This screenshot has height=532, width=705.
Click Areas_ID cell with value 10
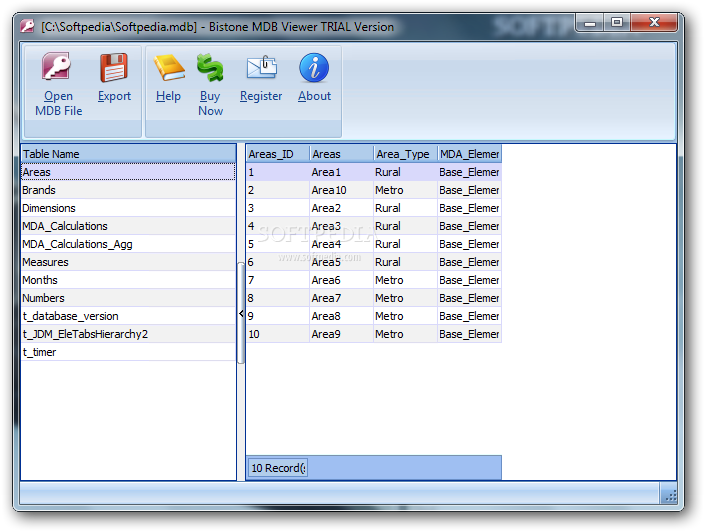pos(277,334)
